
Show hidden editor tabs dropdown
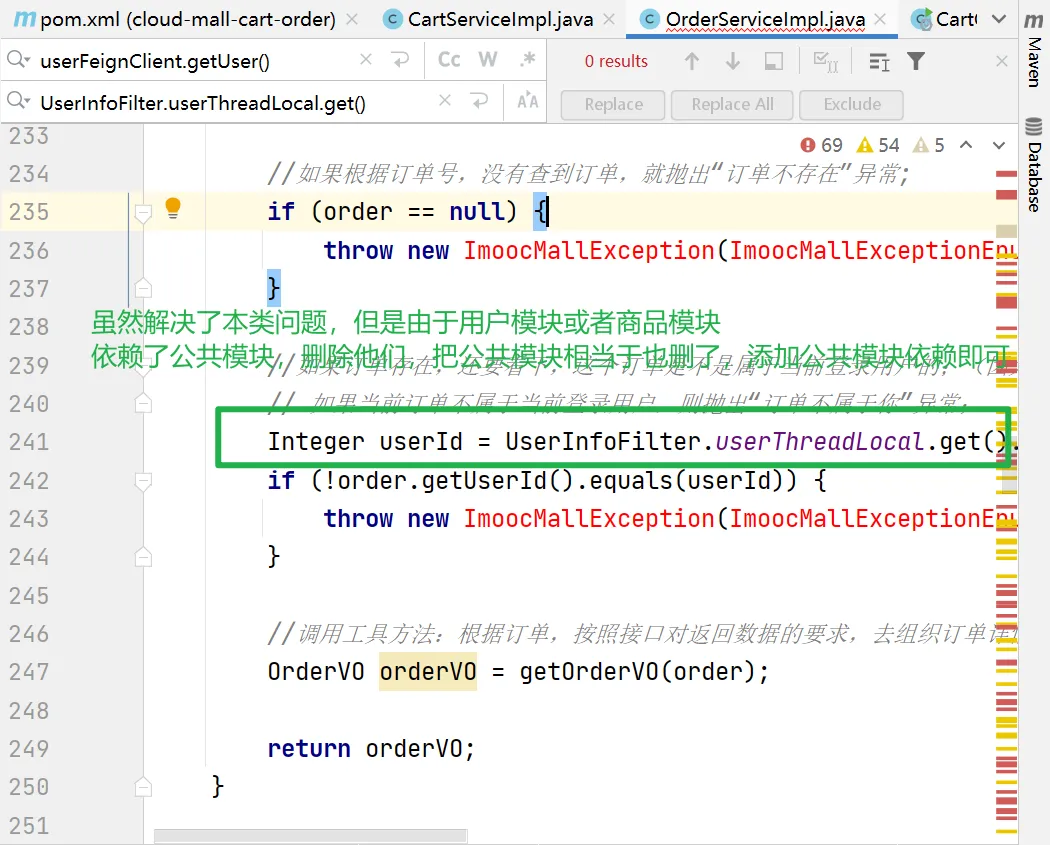(x=998, y=19)
